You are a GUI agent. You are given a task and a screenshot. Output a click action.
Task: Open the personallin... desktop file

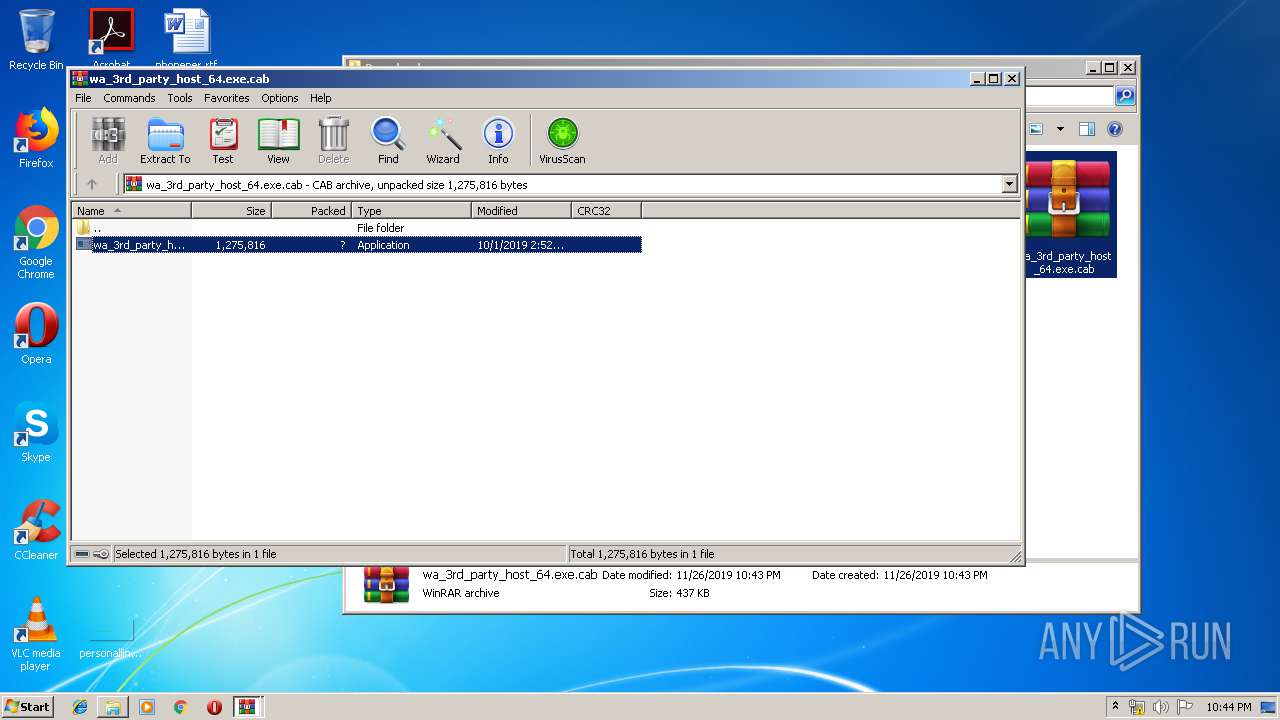click(x=111, y=640)
